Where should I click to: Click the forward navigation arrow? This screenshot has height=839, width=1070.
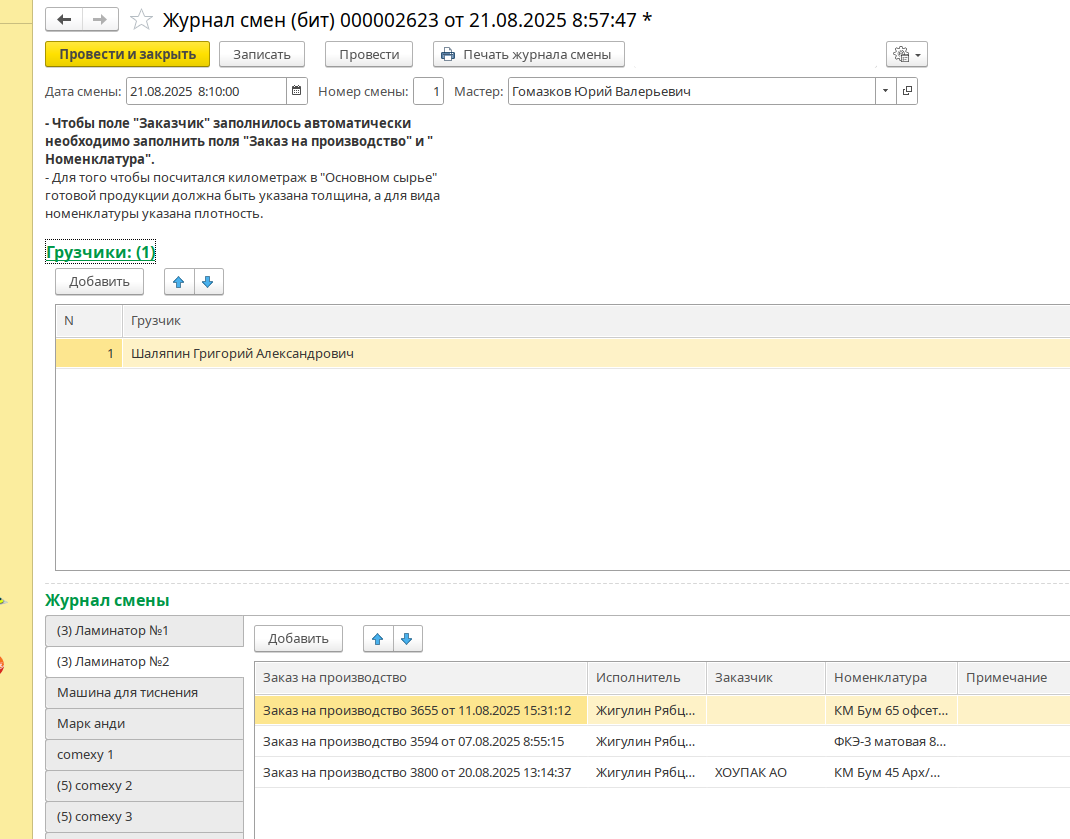coord(100,20)
